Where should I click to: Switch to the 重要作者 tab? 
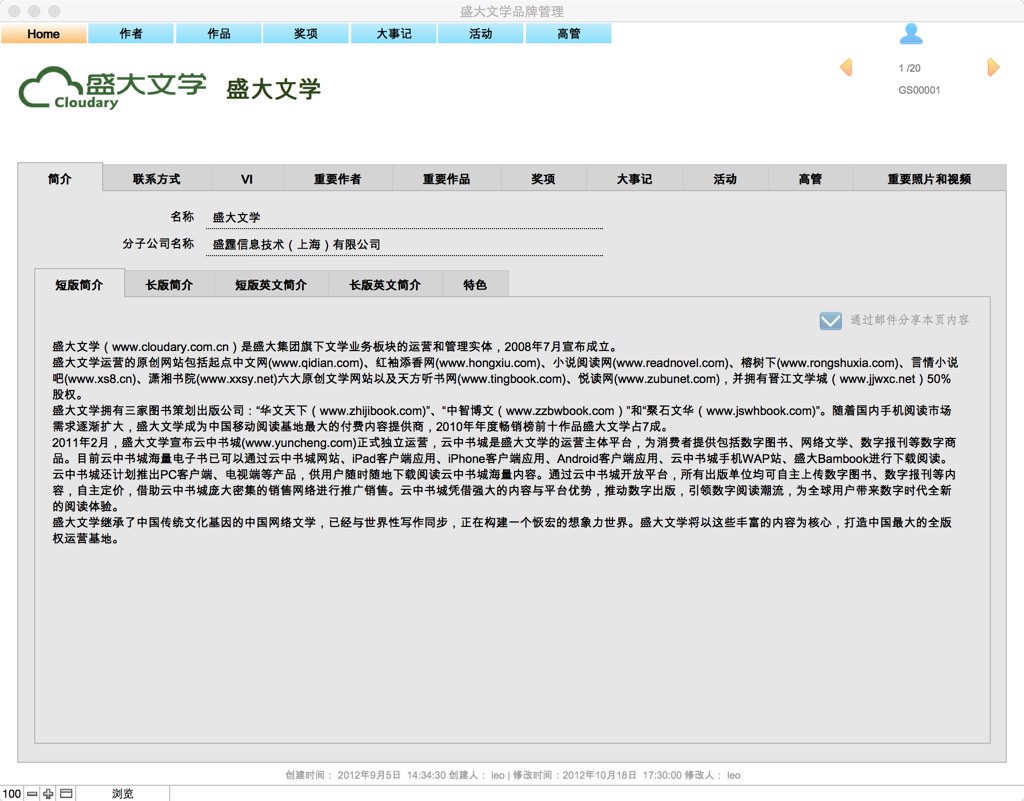click(x=338, y=179)
